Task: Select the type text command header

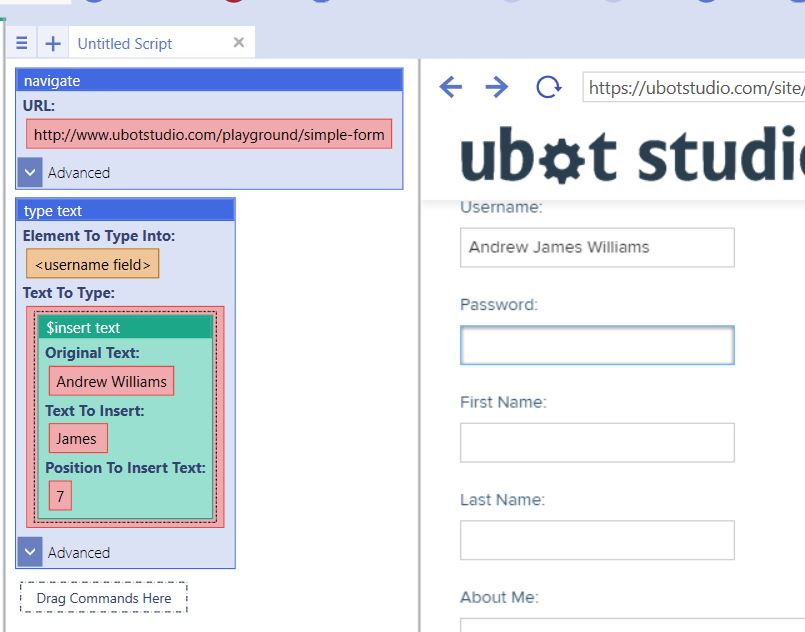Action: [x=125, y=210]
